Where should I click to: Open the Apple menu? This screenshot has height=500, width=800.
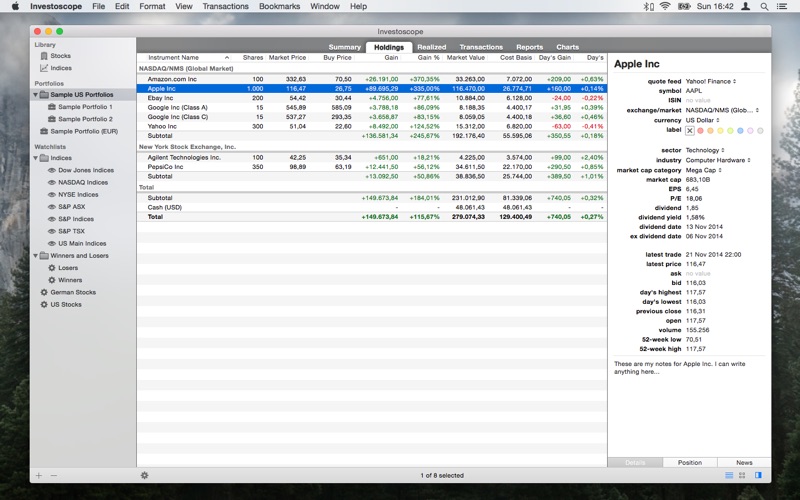click(x=15, y=6)
